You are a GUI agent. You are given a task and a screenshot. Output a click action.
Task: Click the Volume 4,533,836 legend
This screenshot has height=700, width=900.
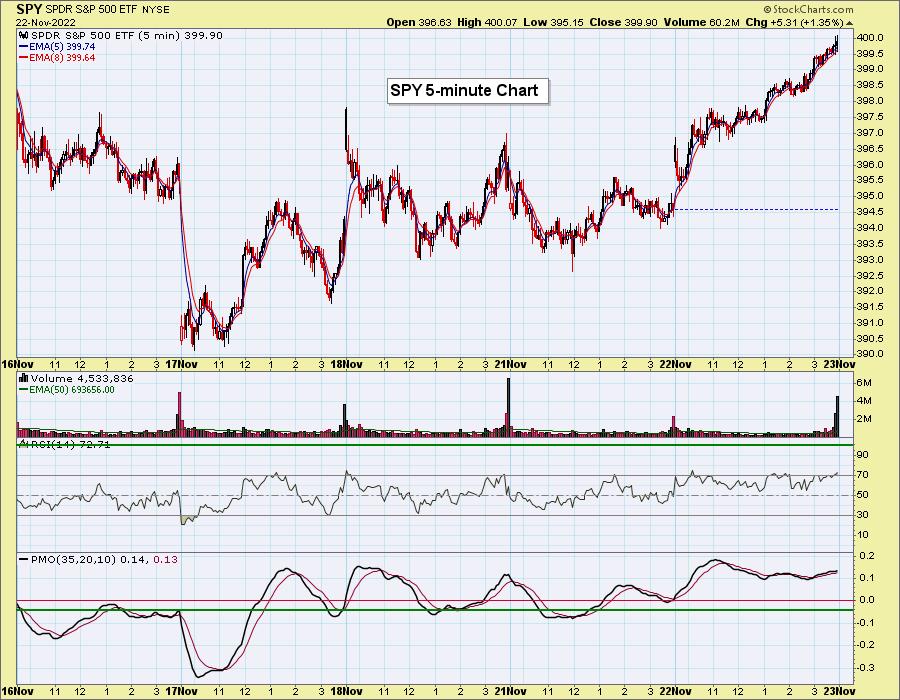tap(82, 378)
